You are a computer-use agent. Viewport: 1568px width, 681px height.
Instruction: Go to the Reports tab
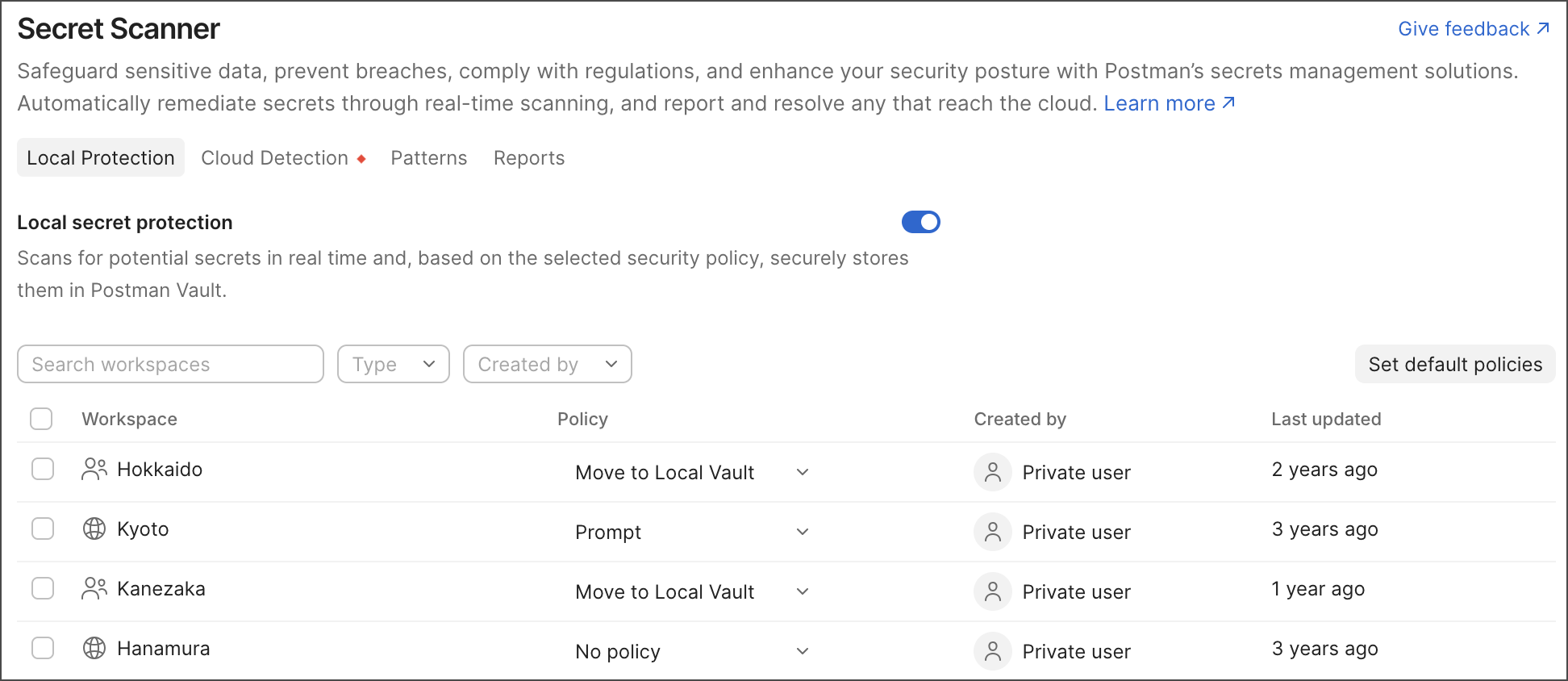tap(529, 158)
